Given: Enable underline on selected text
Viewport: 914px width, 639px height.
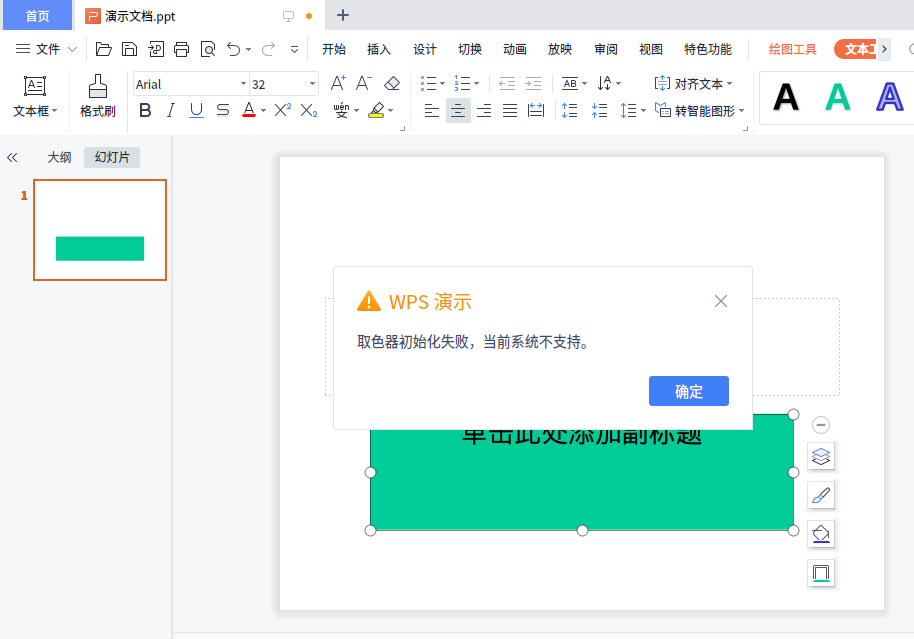Looking at the screenshot, I should tap(196, 111).
